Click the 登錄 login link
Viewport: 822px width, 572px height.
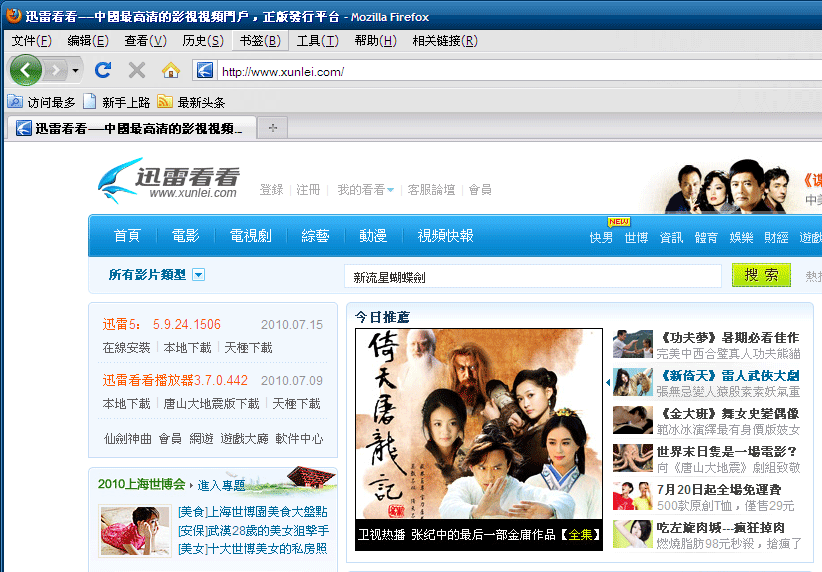point(272,190)
